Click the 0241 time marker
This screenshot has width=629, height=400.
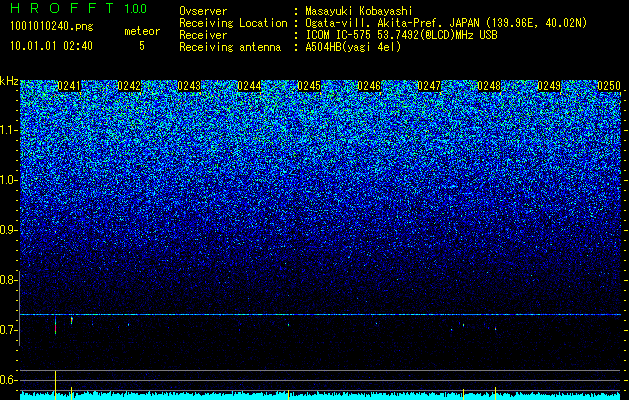(x=69, y=86)
